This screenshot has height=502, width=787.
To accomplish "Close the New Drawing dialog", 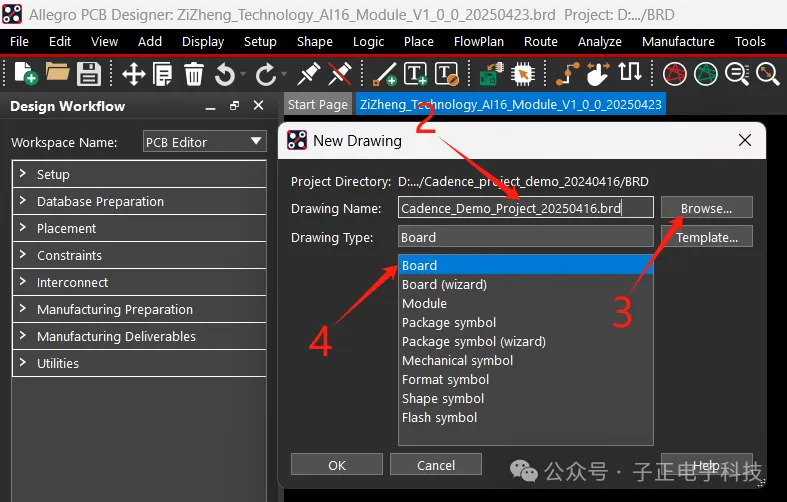I will click(x=745, y=141).
